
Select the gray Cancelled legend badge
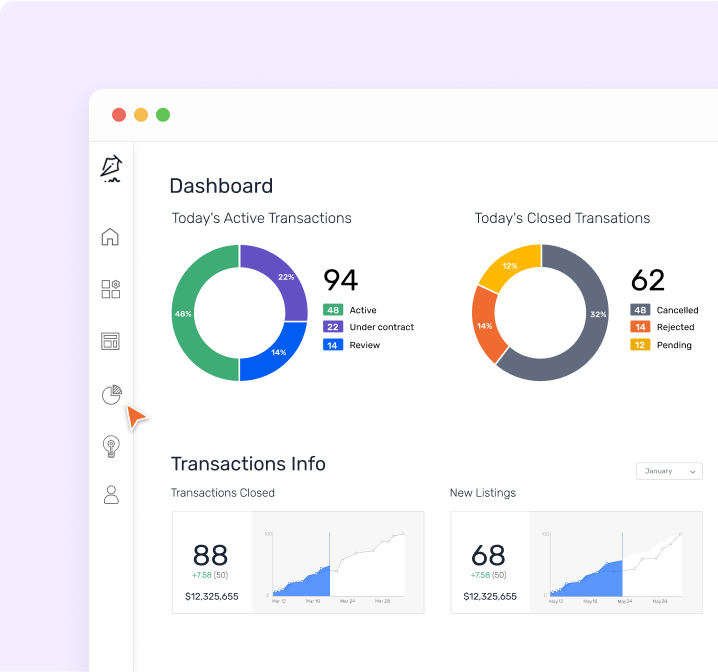click(x=640, y=311)
